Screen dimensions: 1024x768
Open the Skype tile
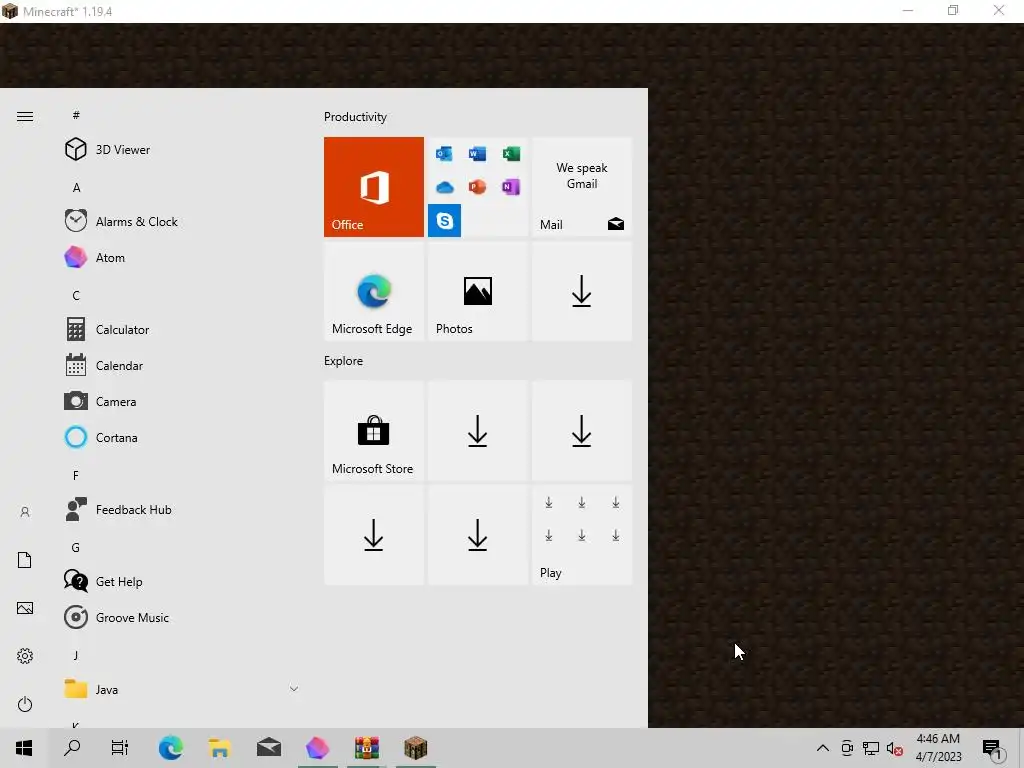[x=444, y=221]
